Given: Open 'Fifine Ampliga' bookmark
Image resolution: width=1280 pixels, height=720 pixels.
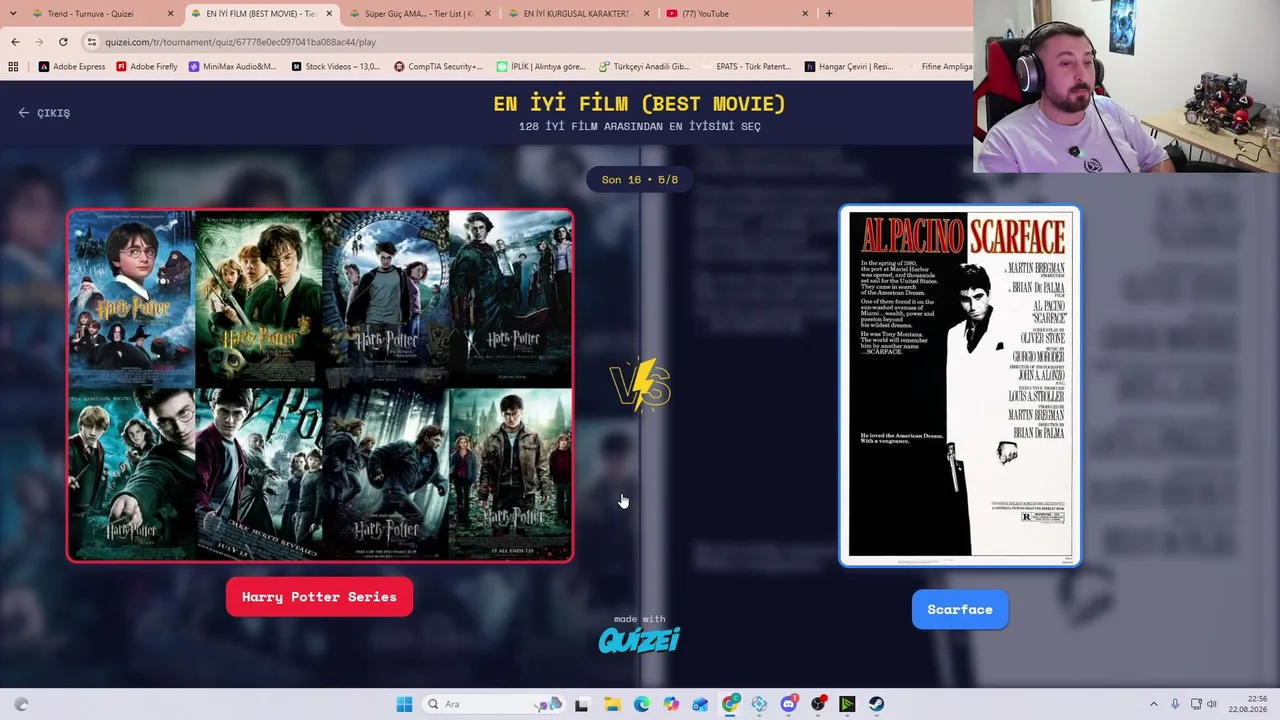Looking at the screenshot, I should [x=939, y=67].
